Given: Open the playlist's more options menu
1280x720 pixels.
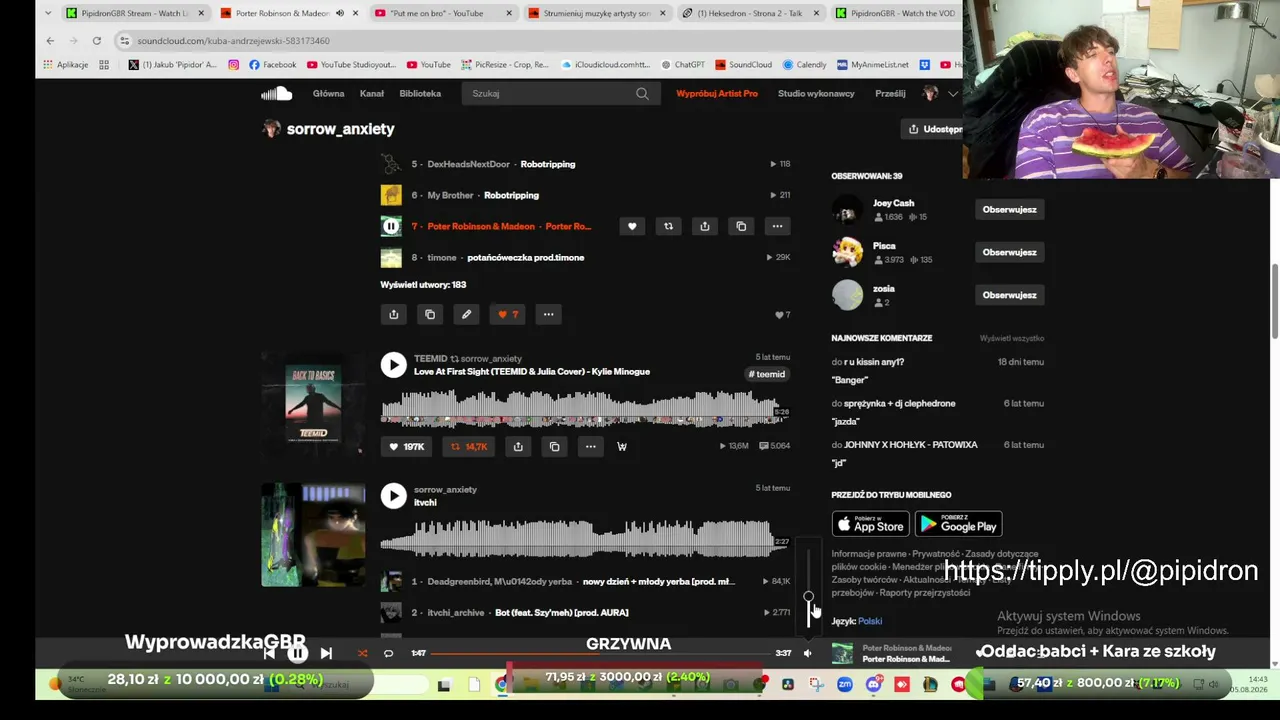Looking at the screenshot, I should point(548,314).
